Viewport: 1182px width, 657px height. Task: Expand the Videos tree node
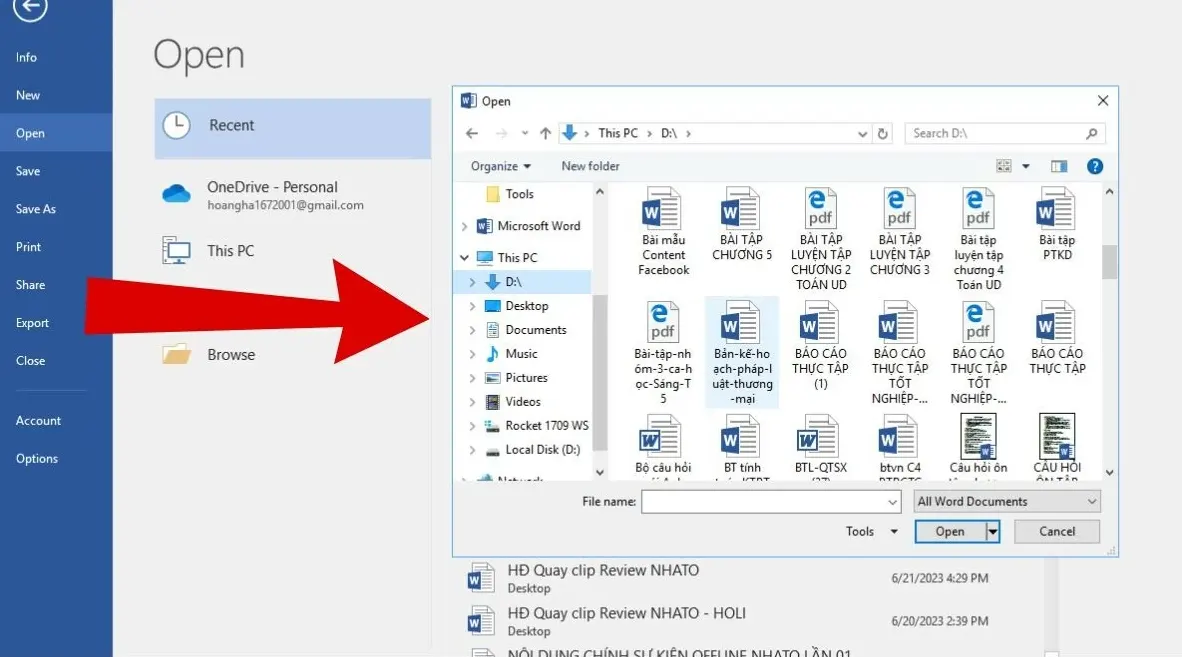point(473,402)
